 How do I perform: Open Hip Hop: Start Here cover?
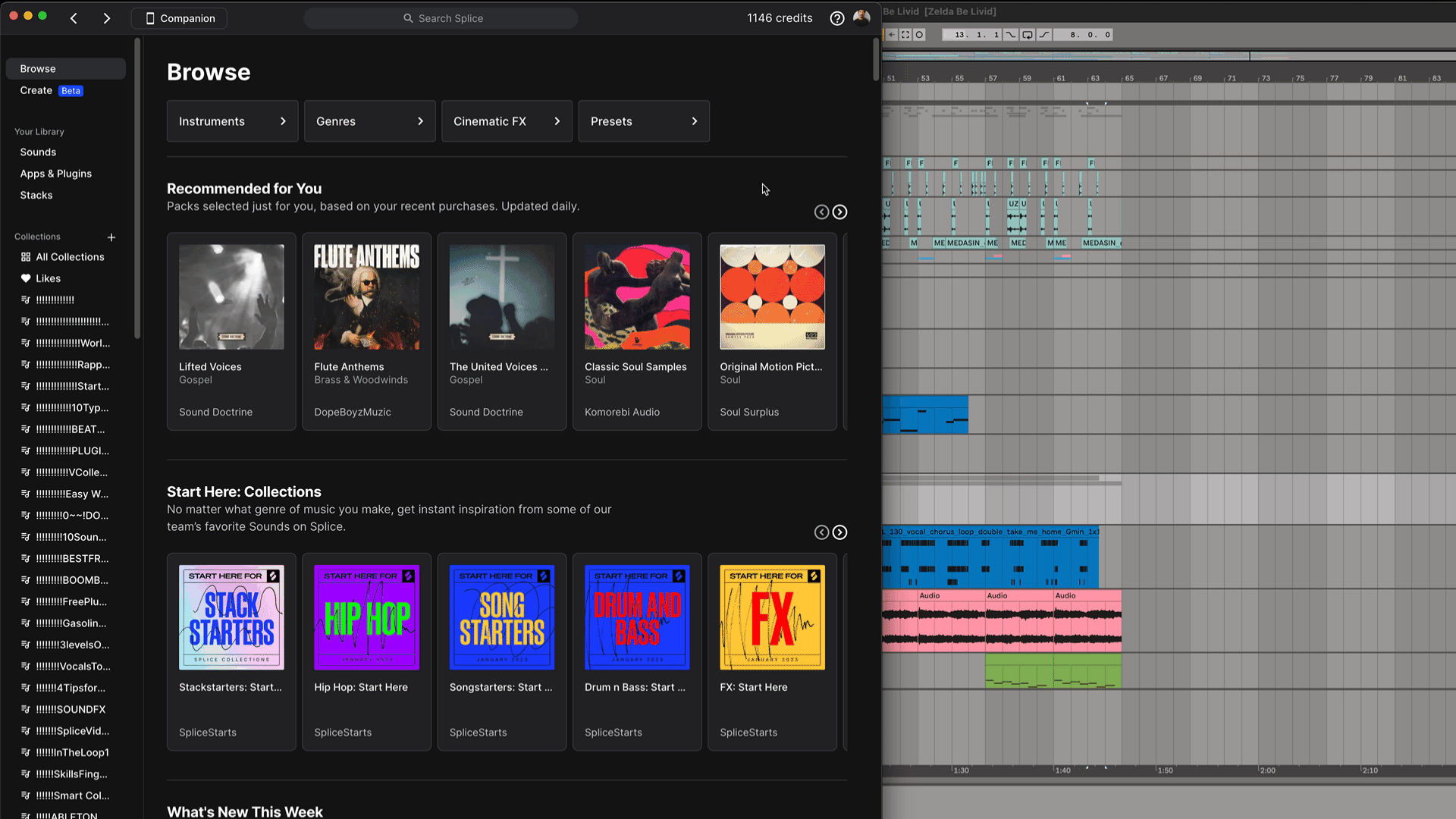[x=367, y=617]
